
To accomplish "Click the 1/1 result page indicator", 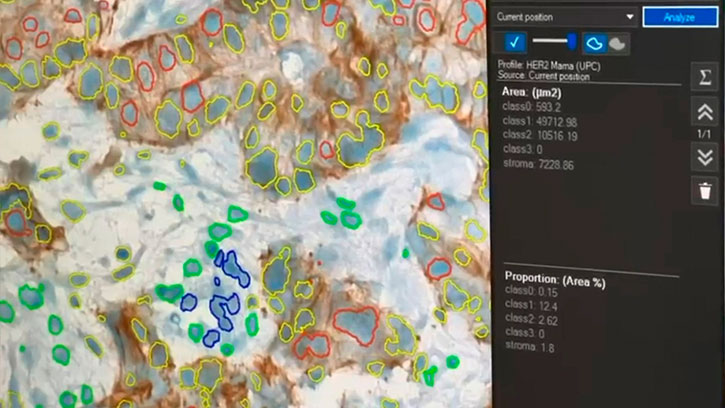I will coord(704,134).
